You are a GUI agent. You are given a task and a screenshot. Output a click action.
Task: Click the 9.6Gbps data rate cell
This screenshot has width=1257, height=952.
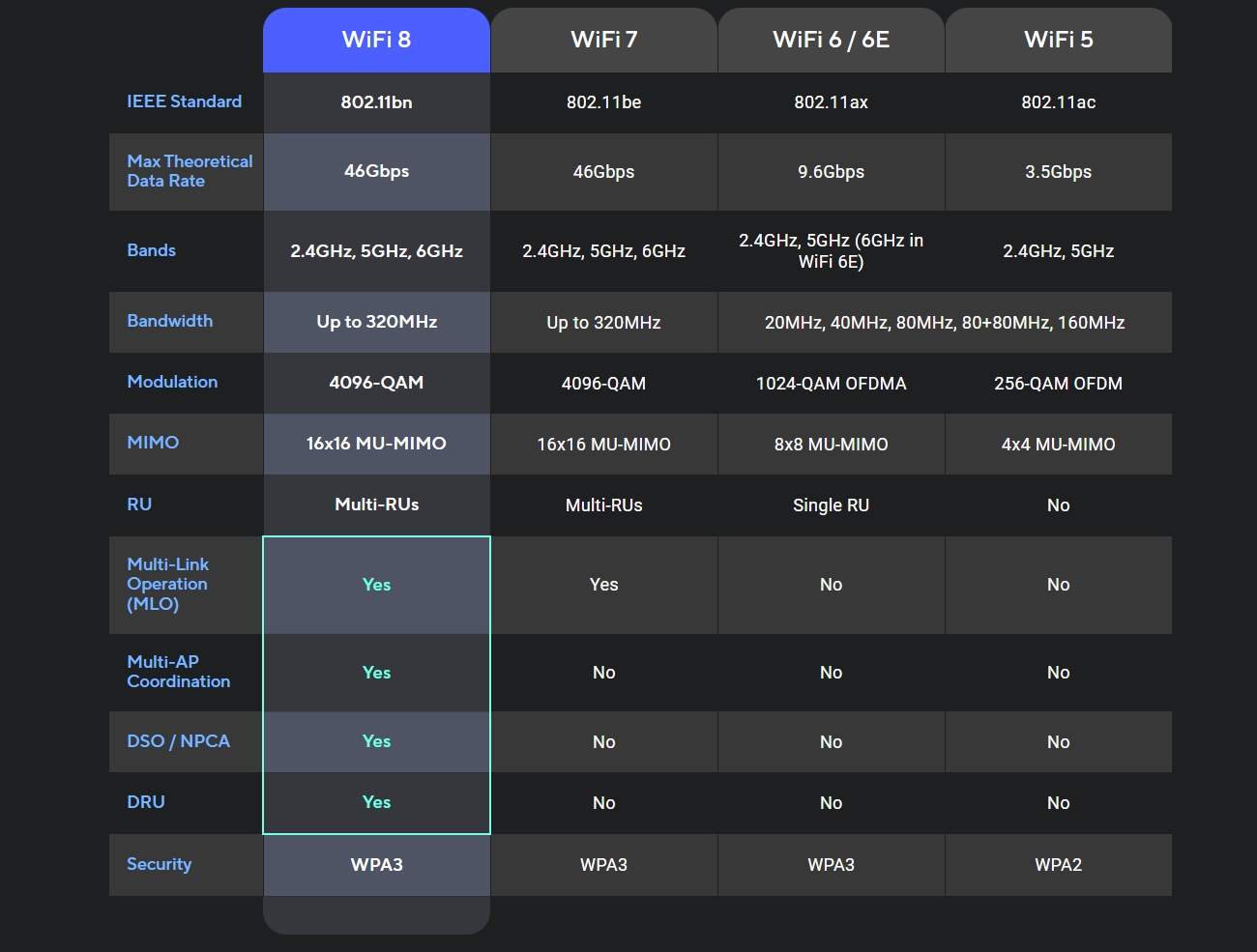(831, 172)
